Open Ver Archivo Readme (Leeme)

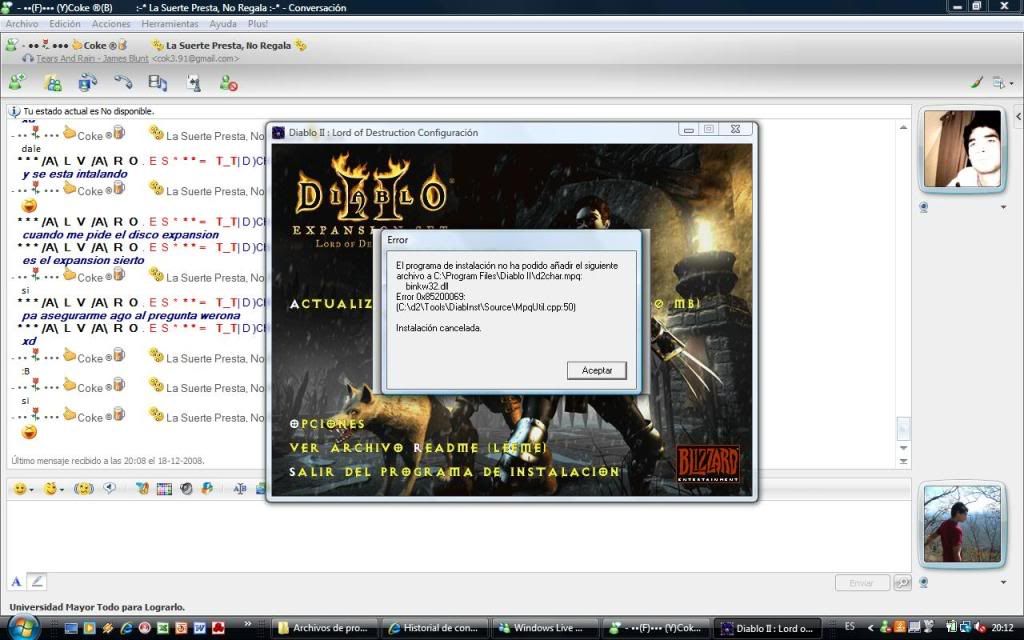418,447
